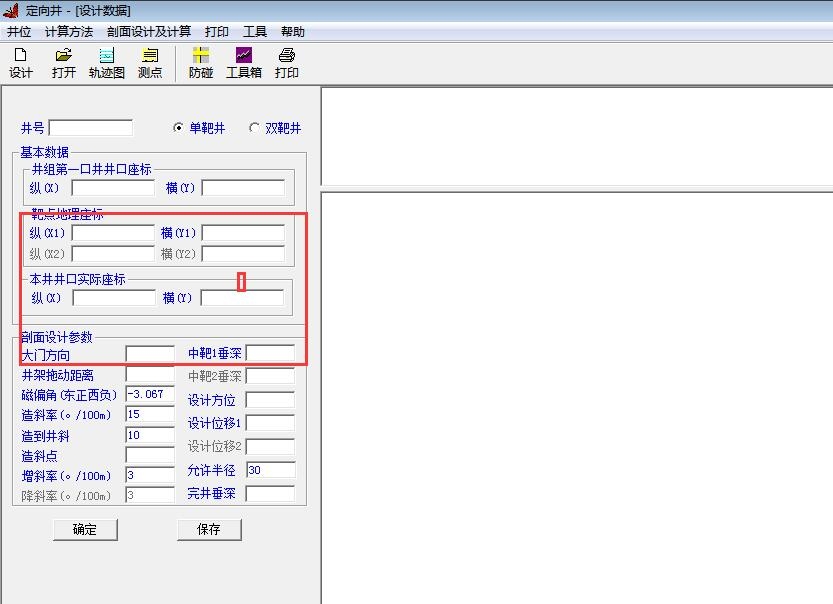Image resolution: width=833 pixels, height=604 pixels.
Task: Open the 井位 menu
Action: click(x=19, y=32)
